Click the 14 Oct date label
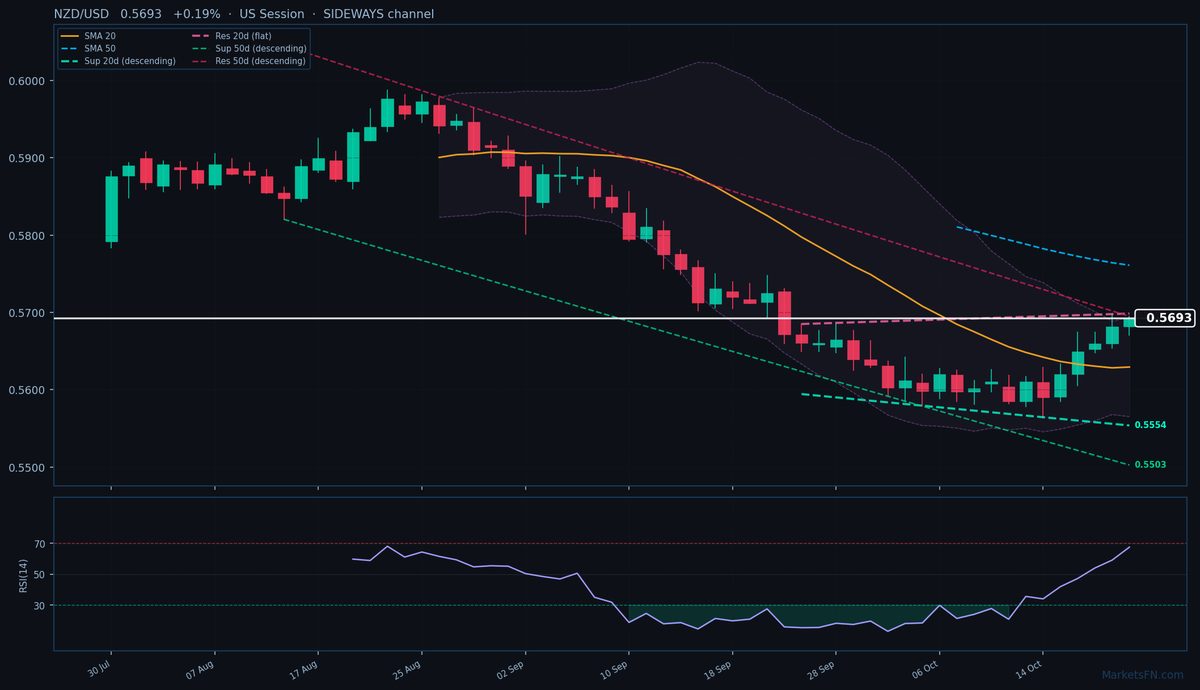This screenshot has height=690, width=1200. coord(1030,668)
